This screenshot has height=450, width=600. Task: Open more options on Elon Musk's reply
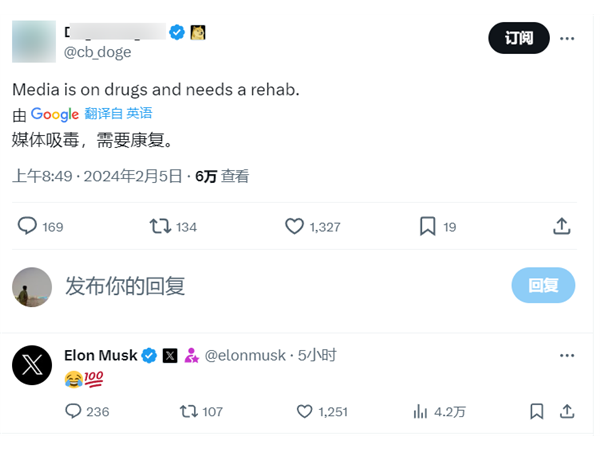click(x=567, y=355)
